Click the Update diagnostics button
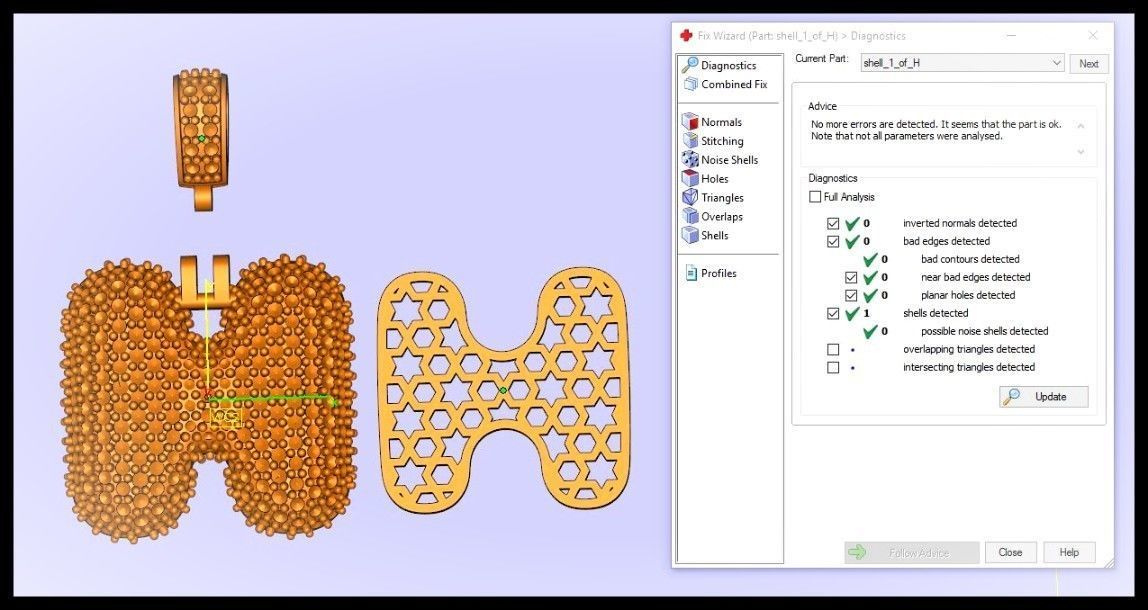Screen dimensions: 1148x610 [x=1043, y=397]
